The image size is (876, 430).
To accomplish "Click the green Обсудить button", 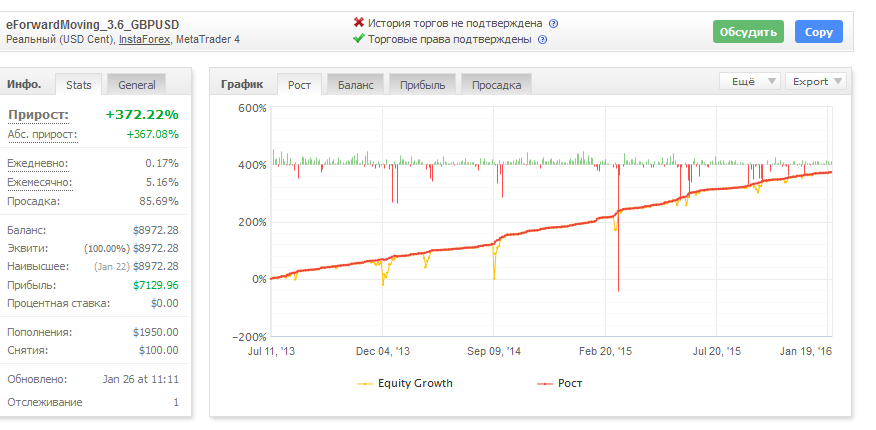I will point(748,32).
